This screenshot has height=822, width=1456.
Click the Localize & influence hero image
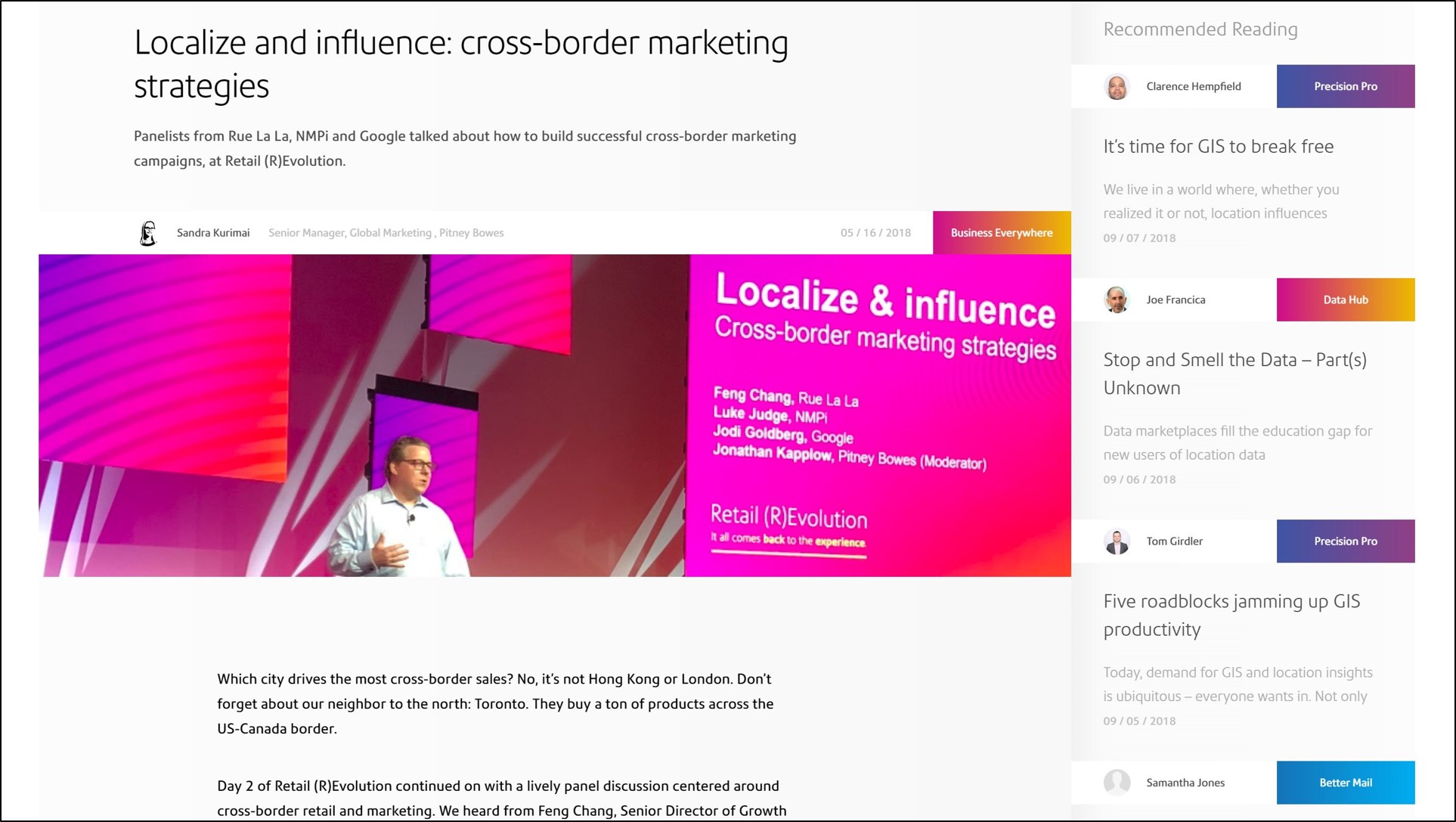pyautogui.click(x=555, y=415)
